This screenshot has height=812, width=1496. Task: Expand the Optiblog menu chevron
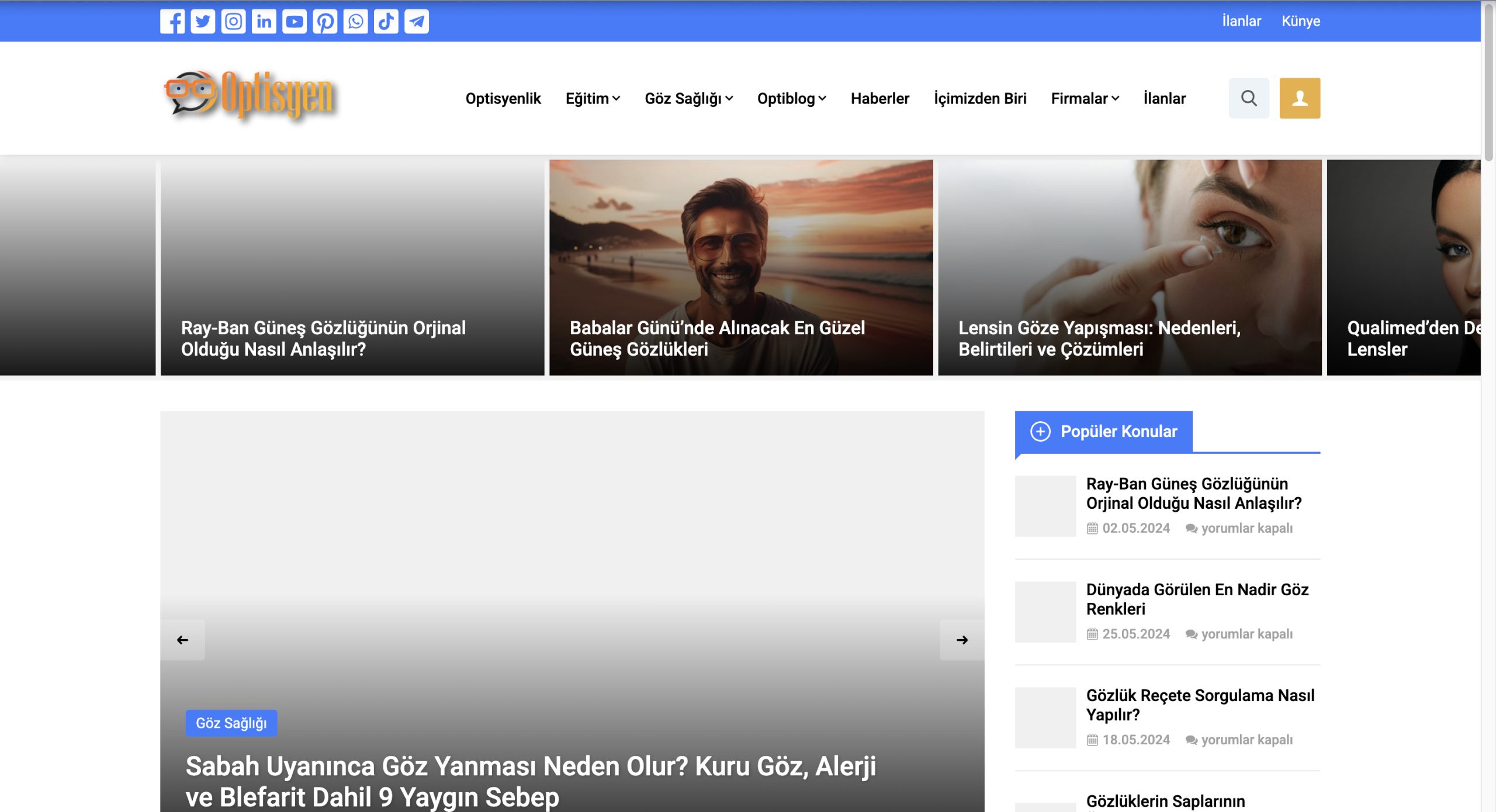[x=822, y=99]
